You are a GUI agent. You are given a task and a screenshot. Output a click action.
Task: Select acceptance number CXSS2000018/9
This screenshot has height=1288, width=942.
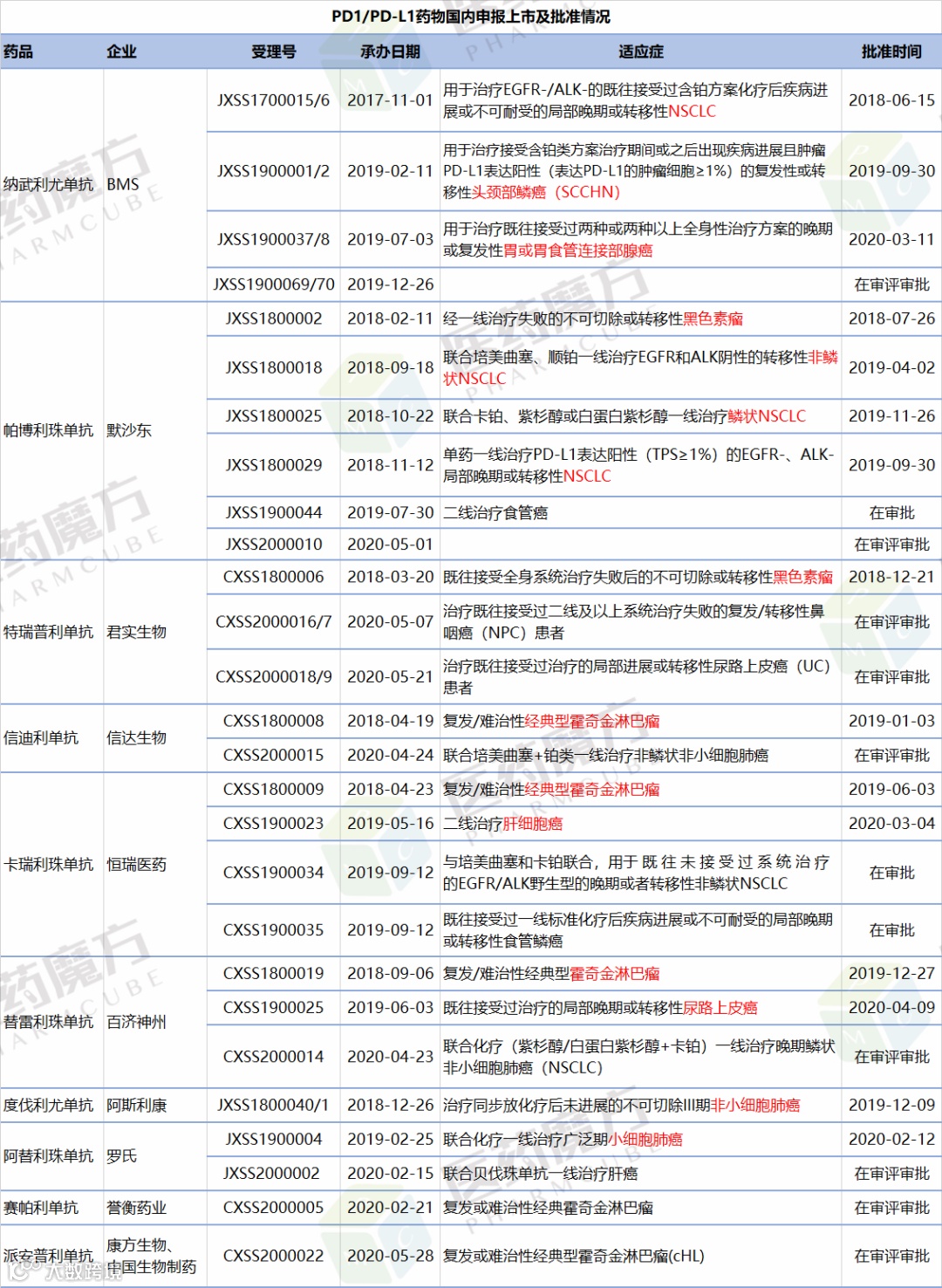click(273, 677)
